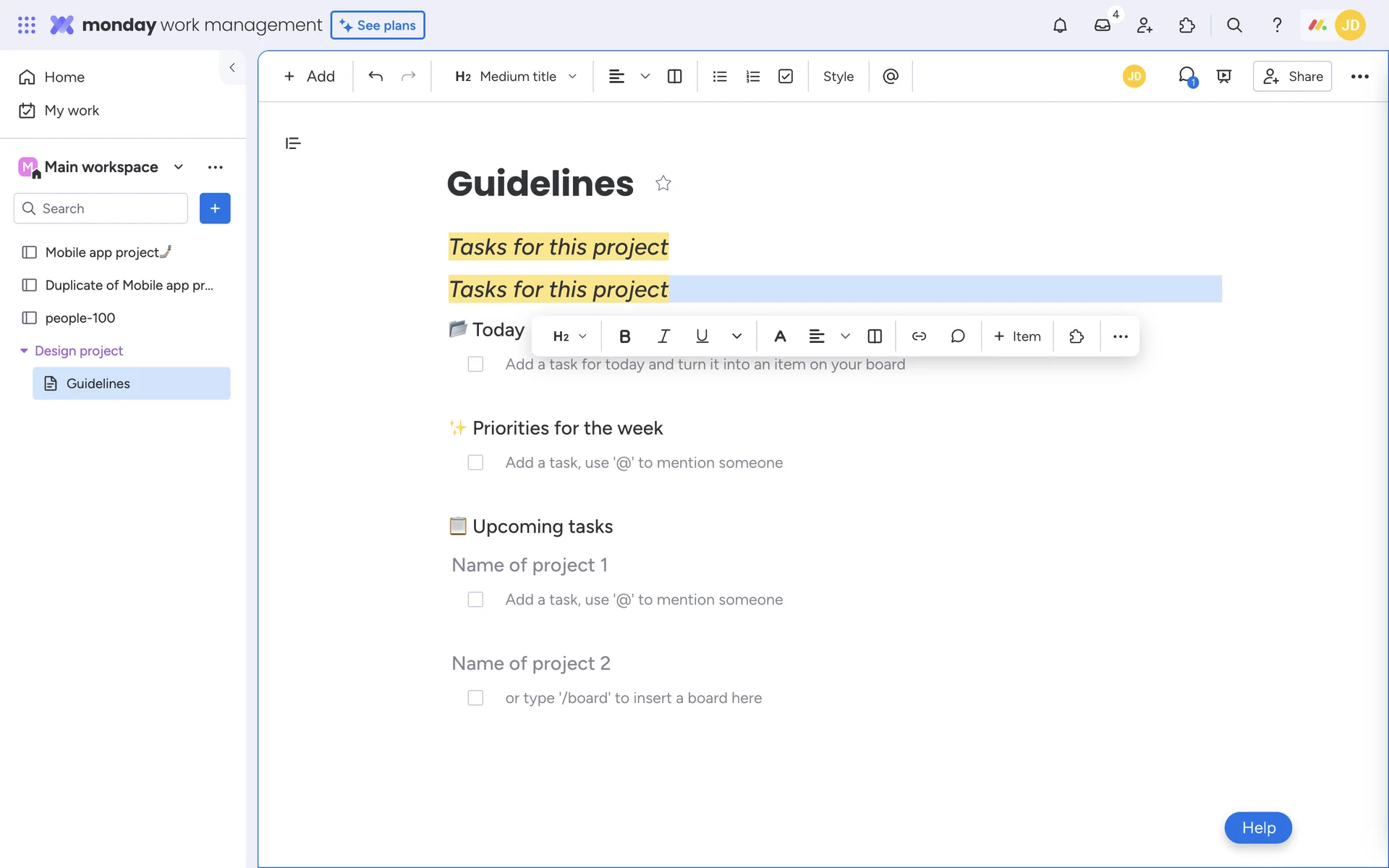The height and width of the screenshot is (868, 1389).
Task: Open the Medium title style dropdown
Action: (516, 77)
